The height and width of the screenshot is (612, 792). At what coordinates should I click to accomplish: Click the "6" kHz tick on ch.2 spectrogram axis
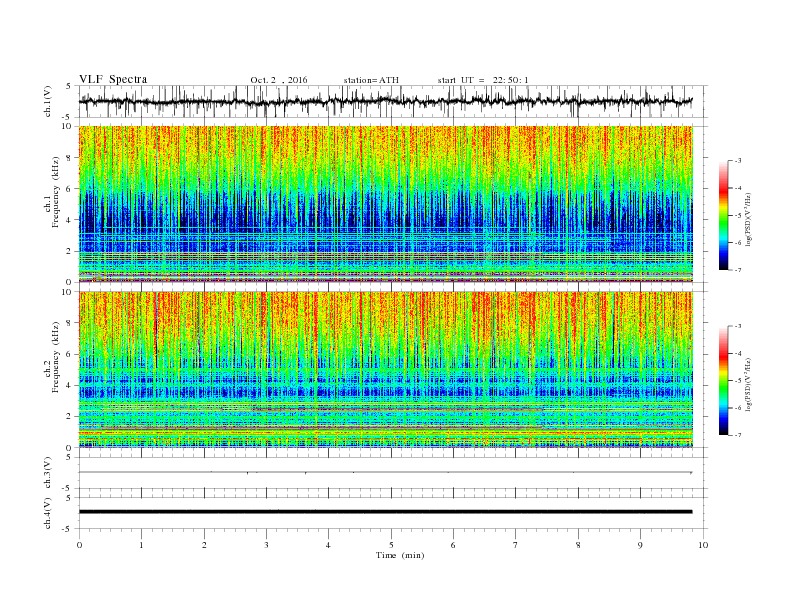70,354
